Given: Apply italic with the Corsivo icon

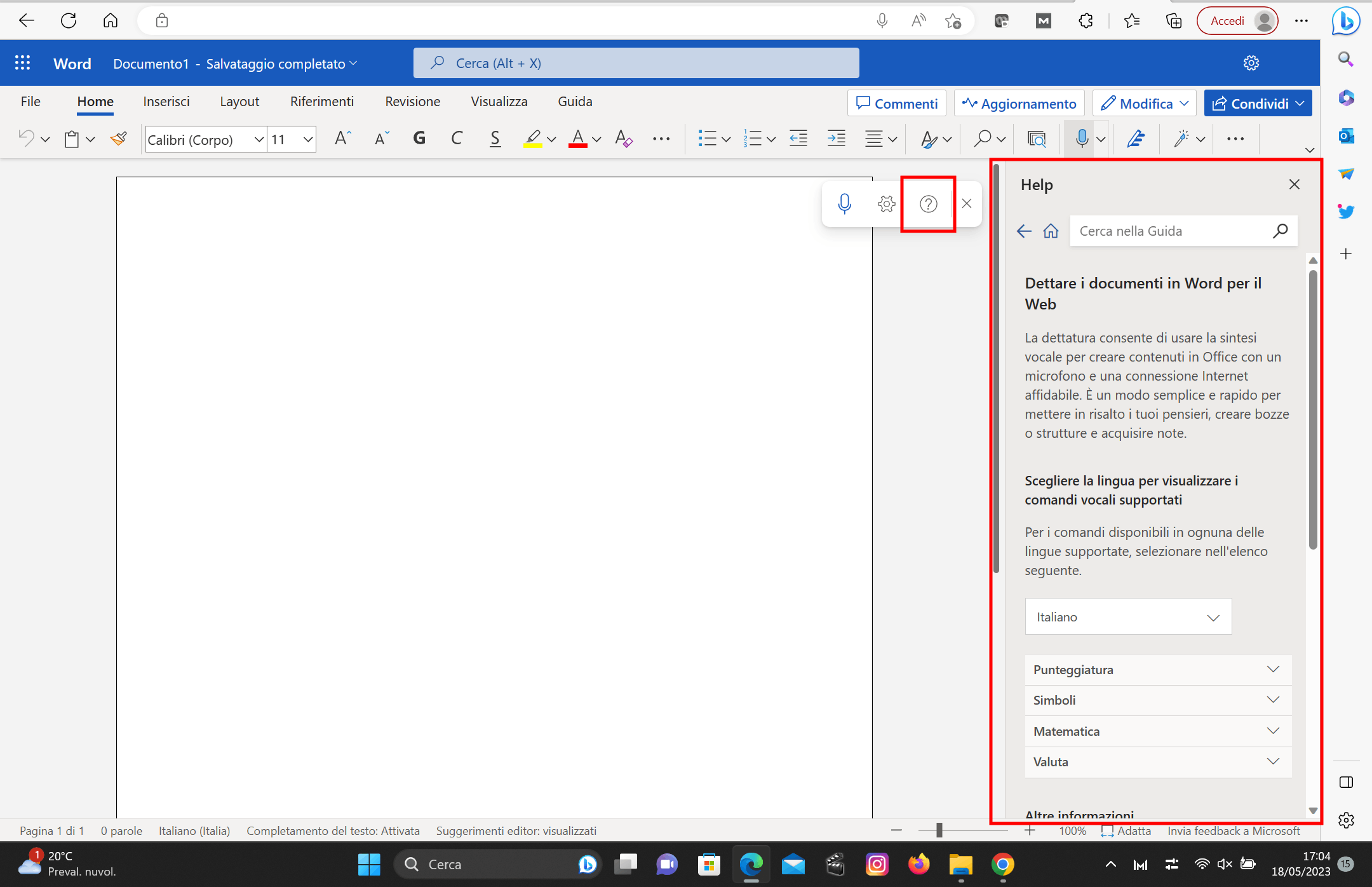Looking at the screenshot, I should pos(457,139).
